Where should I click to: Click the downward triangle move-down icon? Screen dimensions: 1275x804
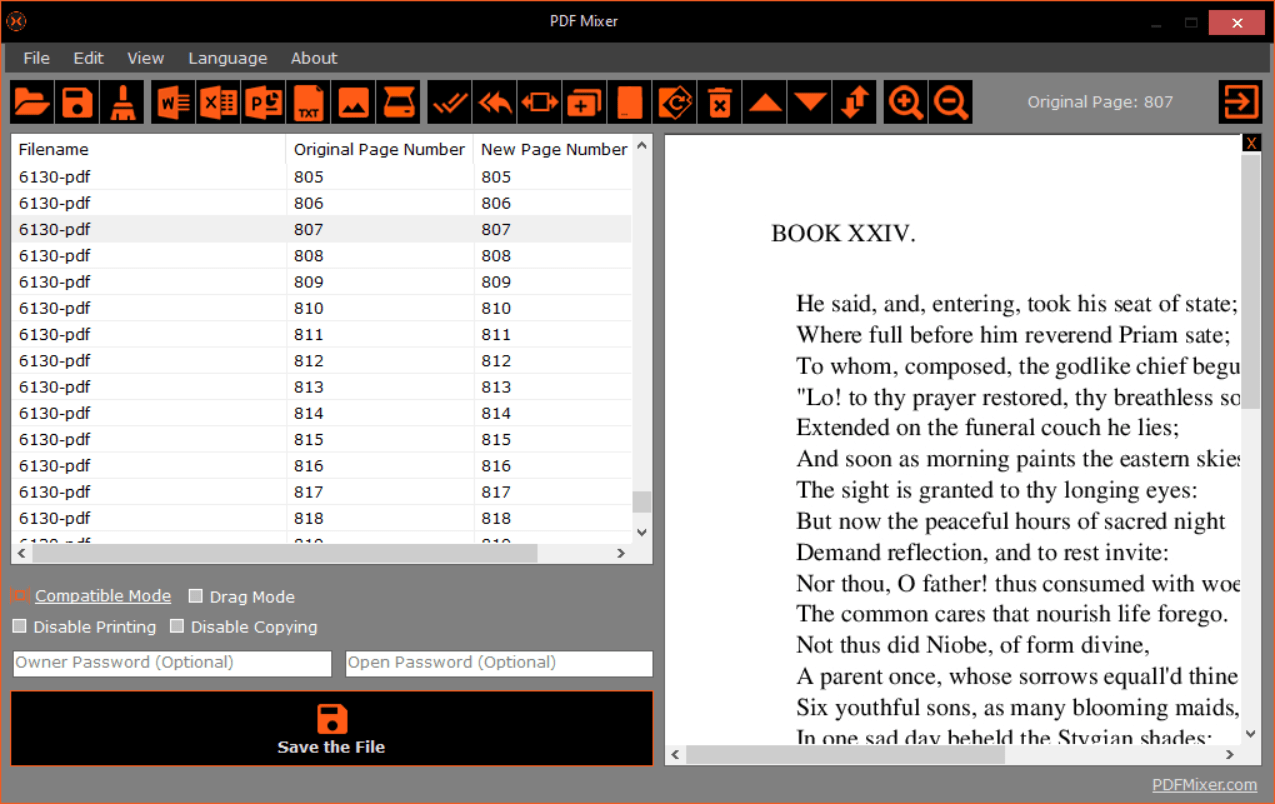810,102
